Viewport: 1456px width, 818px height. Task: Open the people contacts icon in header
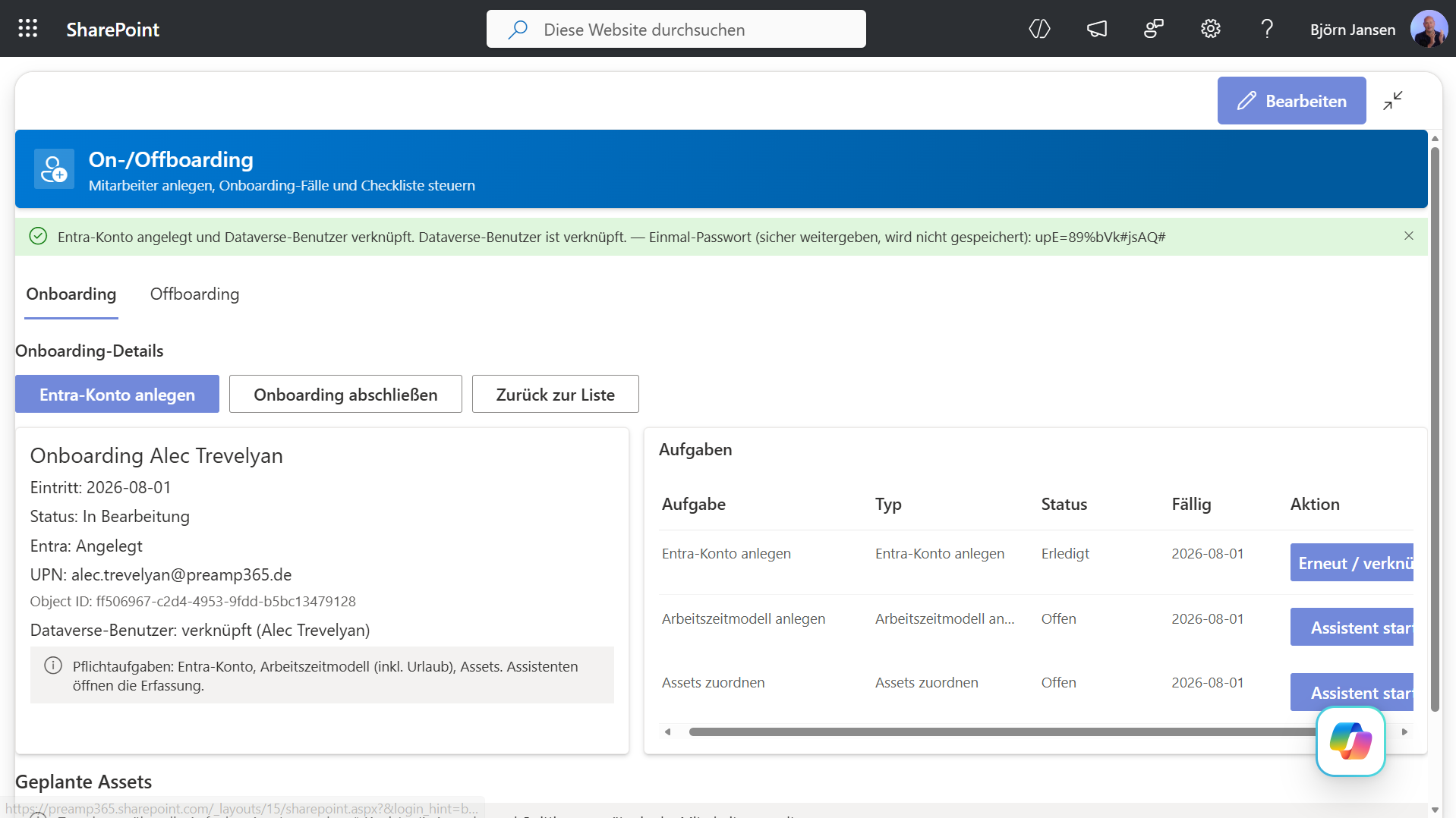[1153, 29]
